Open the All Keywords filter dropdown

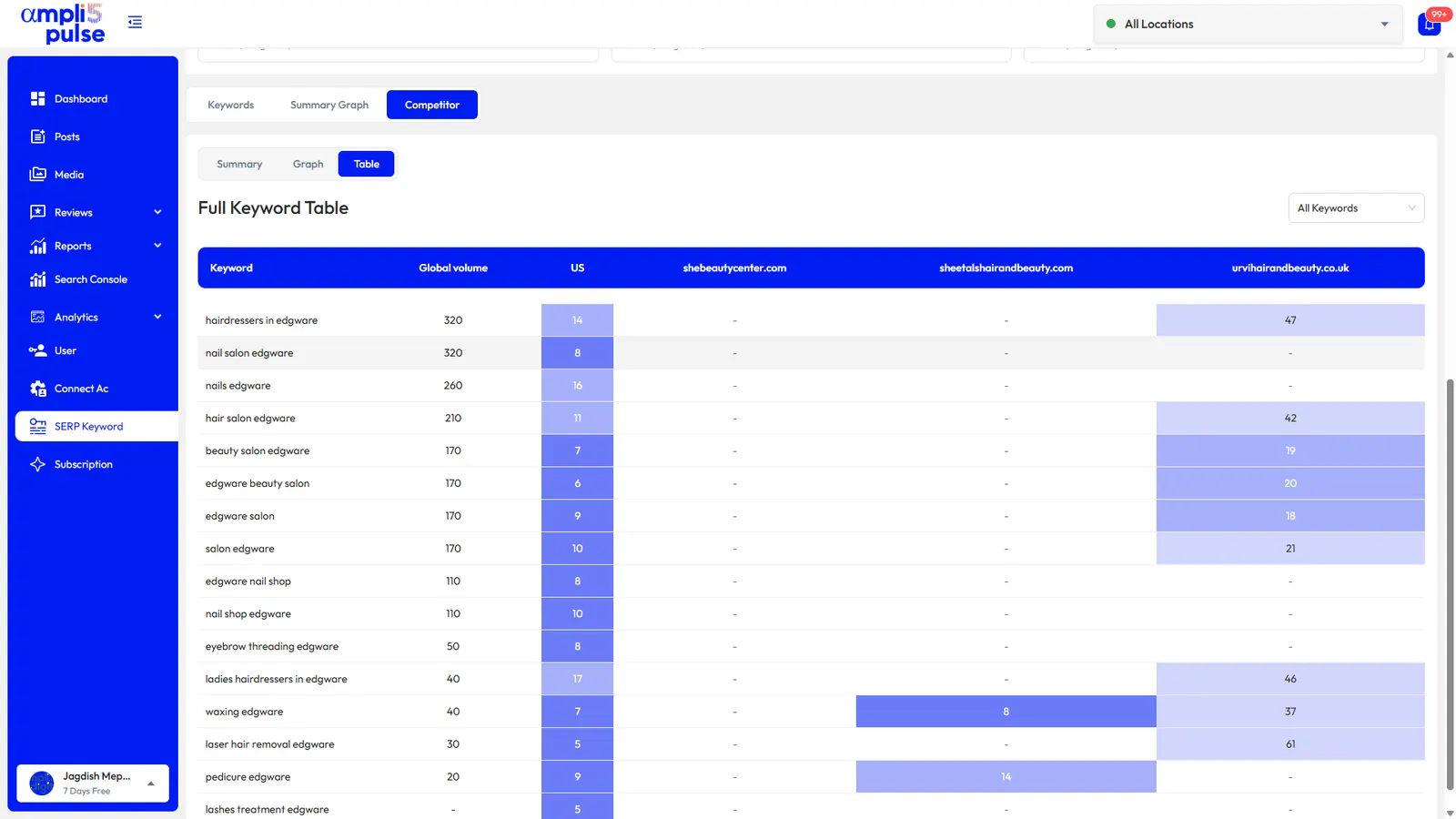pos(1356,208)
